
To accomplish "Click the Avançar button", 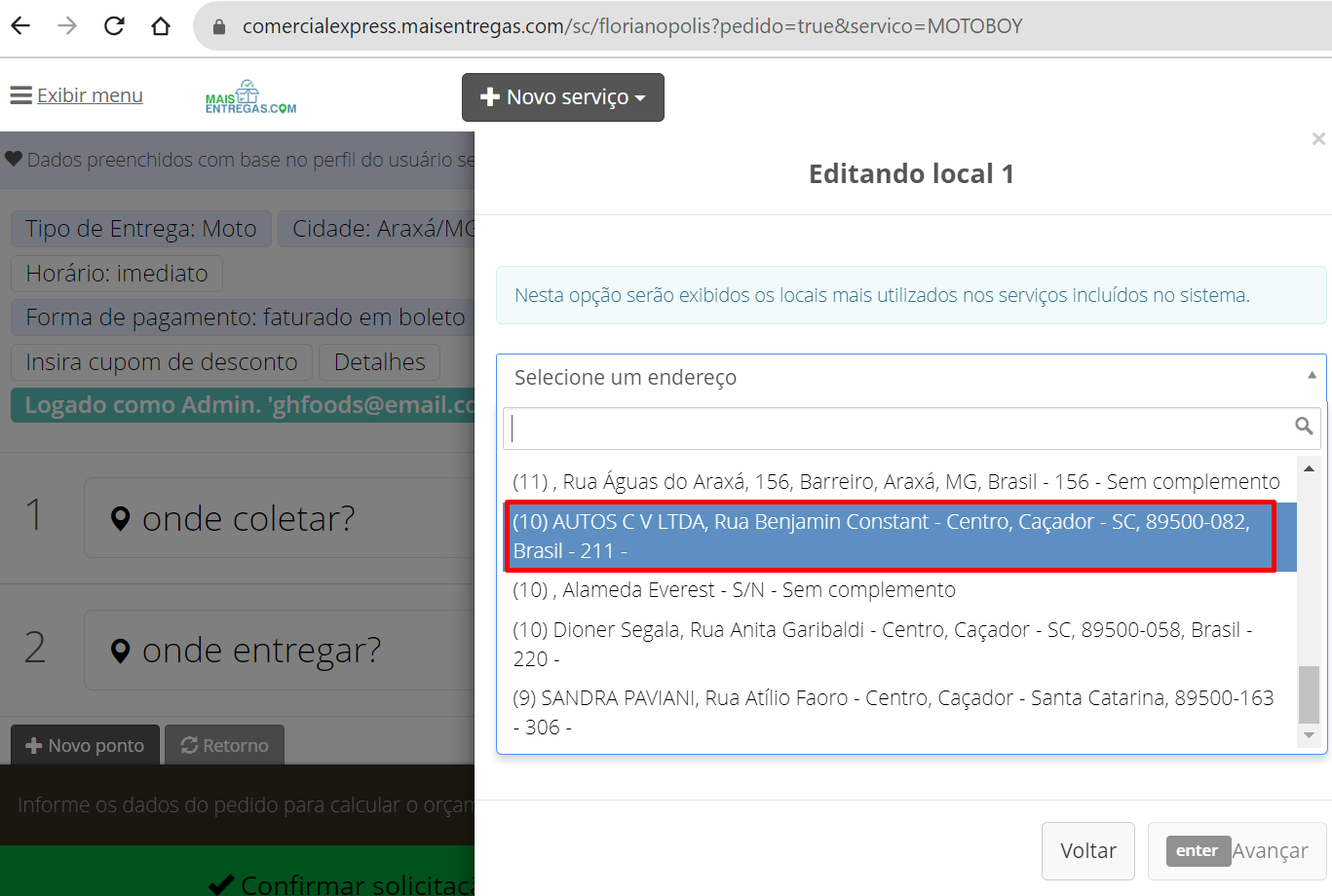I will tap(1237, 851).
